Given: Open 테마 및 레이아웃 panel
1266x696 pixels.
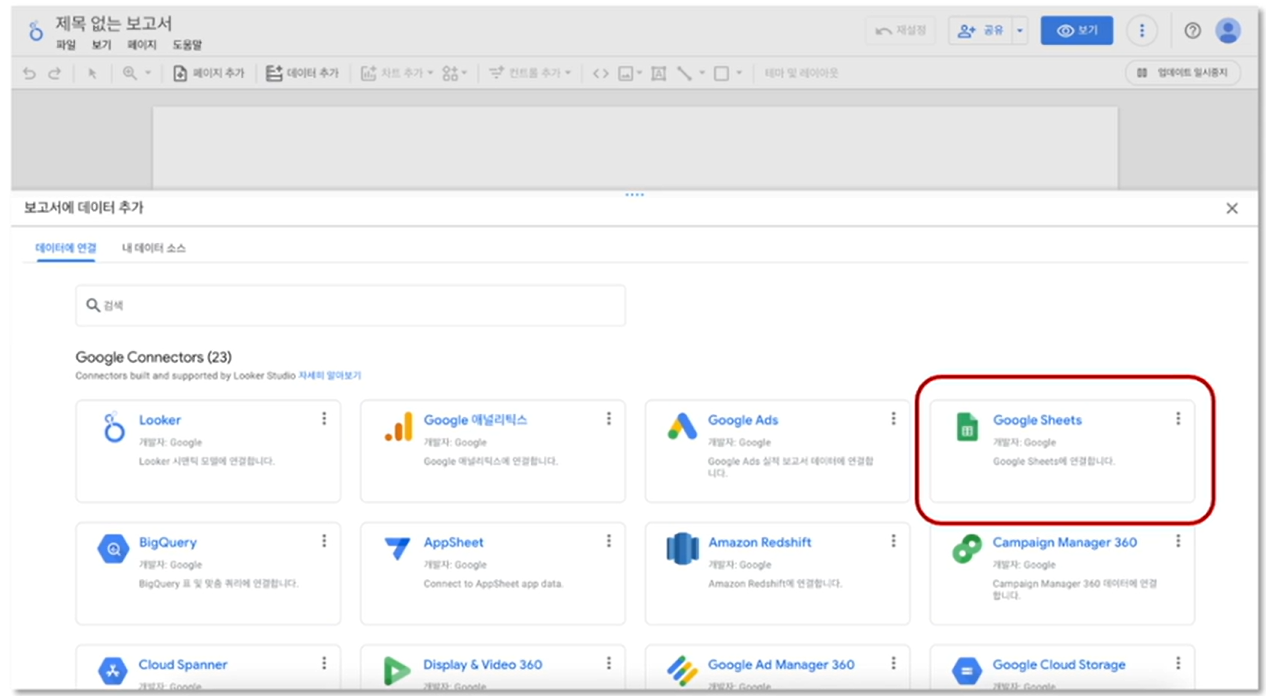Looking at the screenshot, I should 801,73.
